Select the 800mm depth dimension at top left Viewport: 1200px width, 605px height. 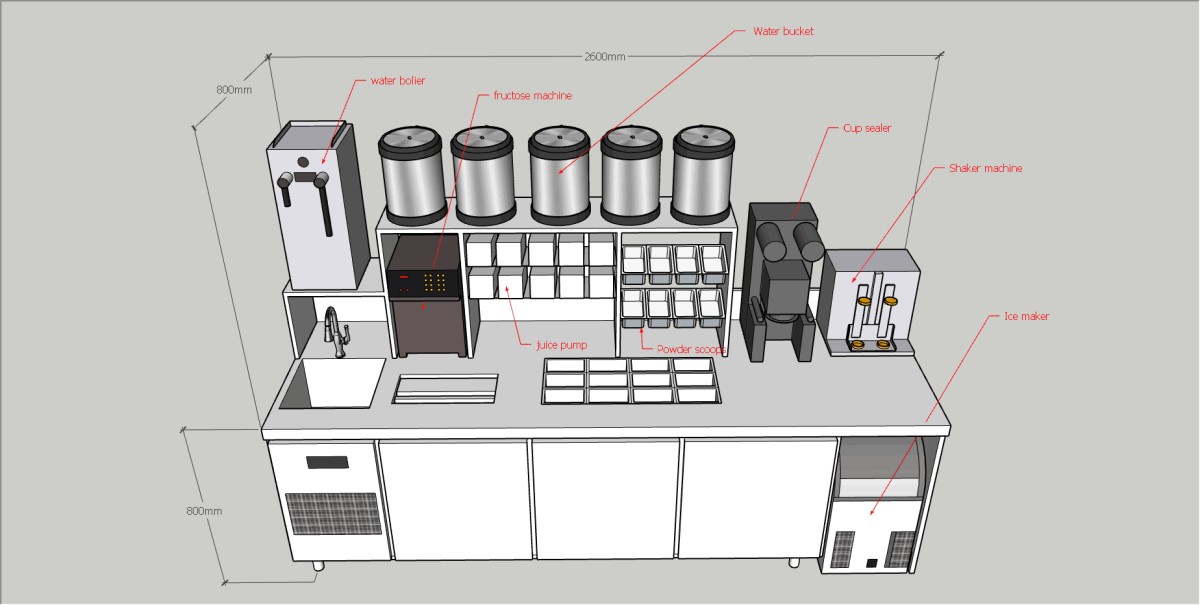234,89
